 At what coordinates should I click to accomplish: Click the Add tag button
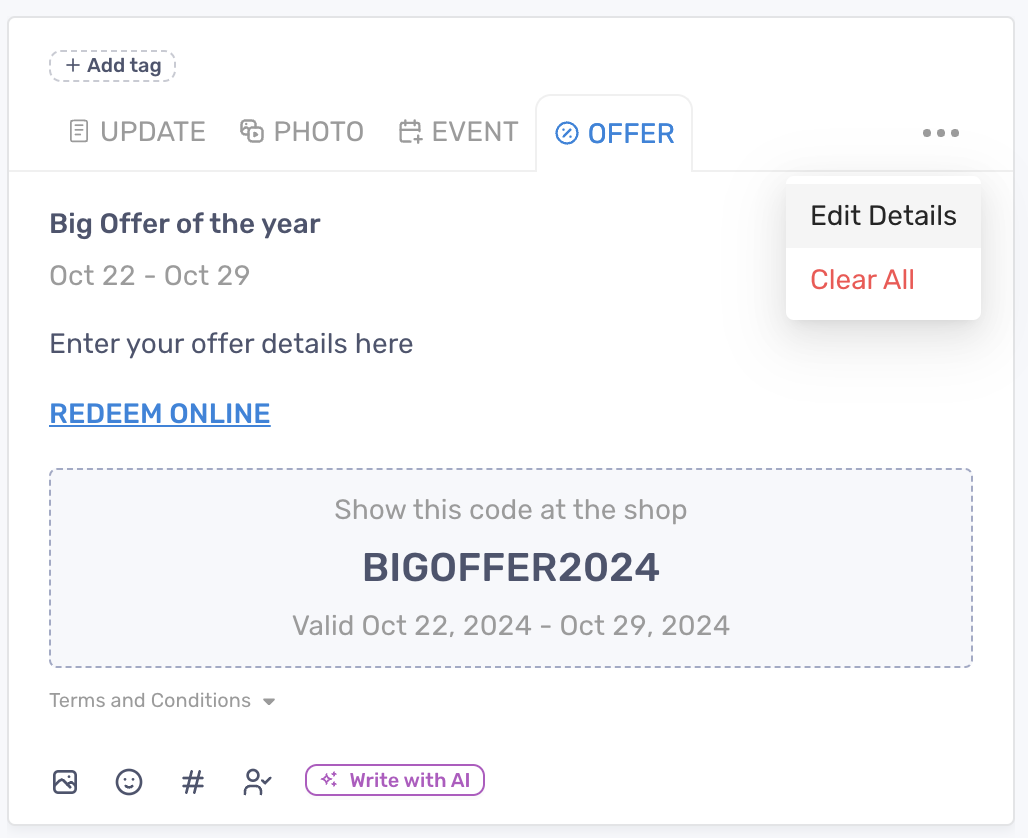click(112, 66)
